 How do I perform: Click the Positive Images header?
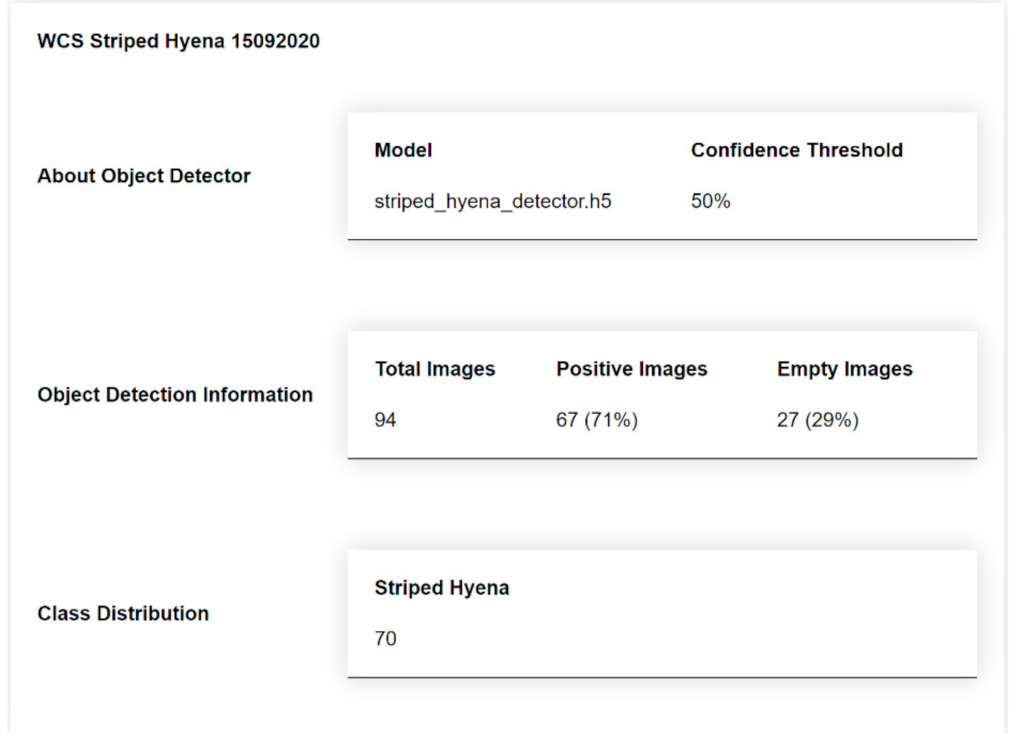631,369
